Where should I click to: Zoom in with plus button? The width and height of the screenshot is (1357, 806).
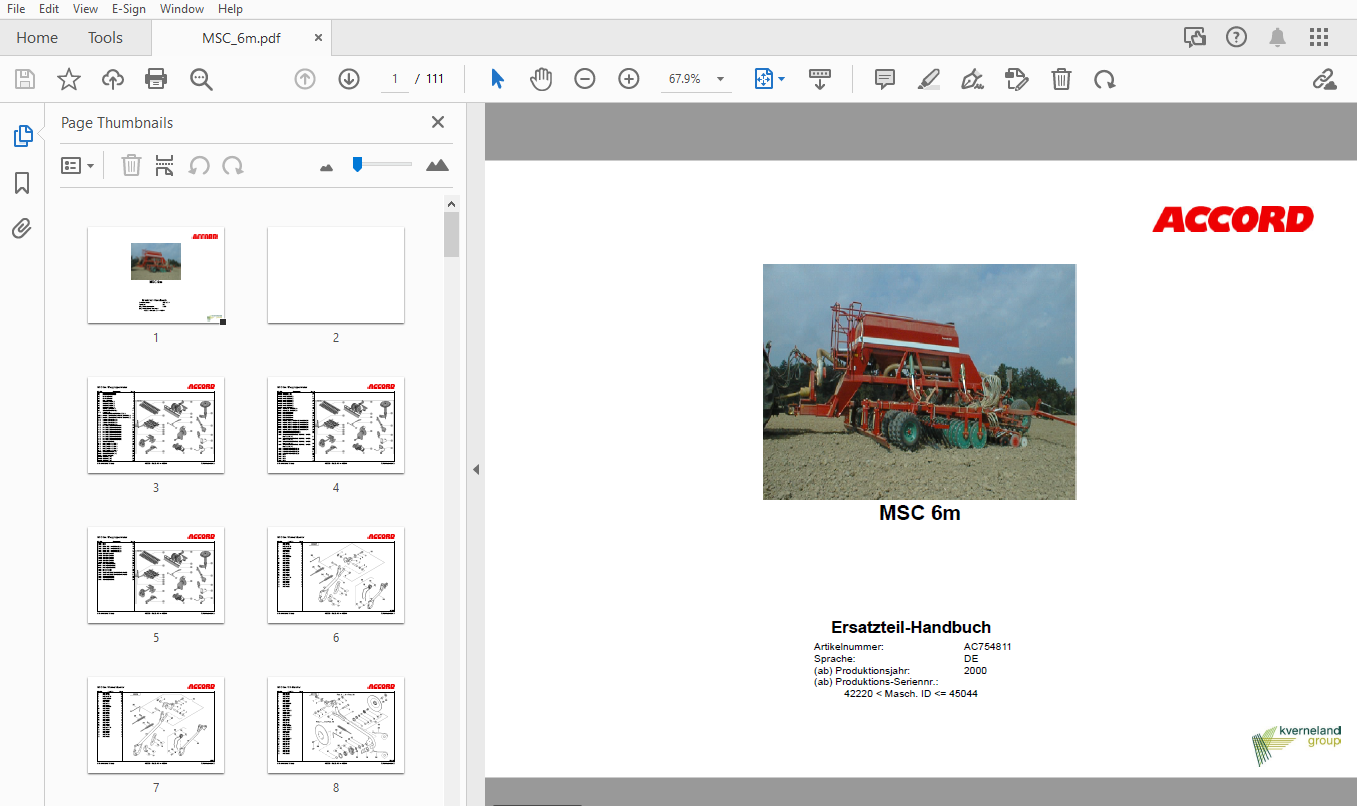629,79
